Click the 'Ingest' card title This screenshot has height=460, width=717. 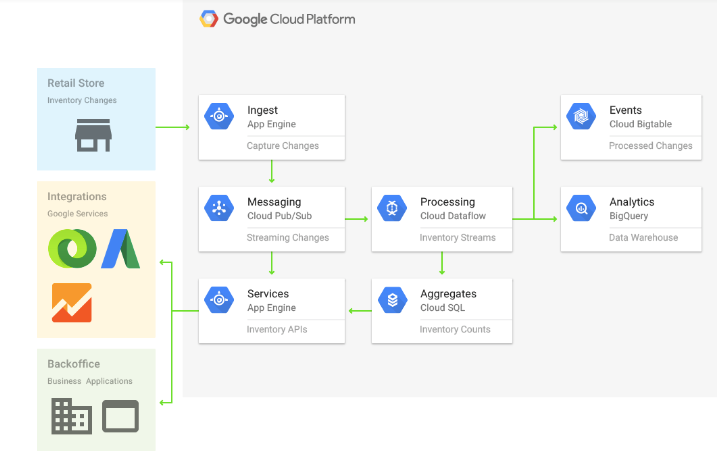pos(262,110)
